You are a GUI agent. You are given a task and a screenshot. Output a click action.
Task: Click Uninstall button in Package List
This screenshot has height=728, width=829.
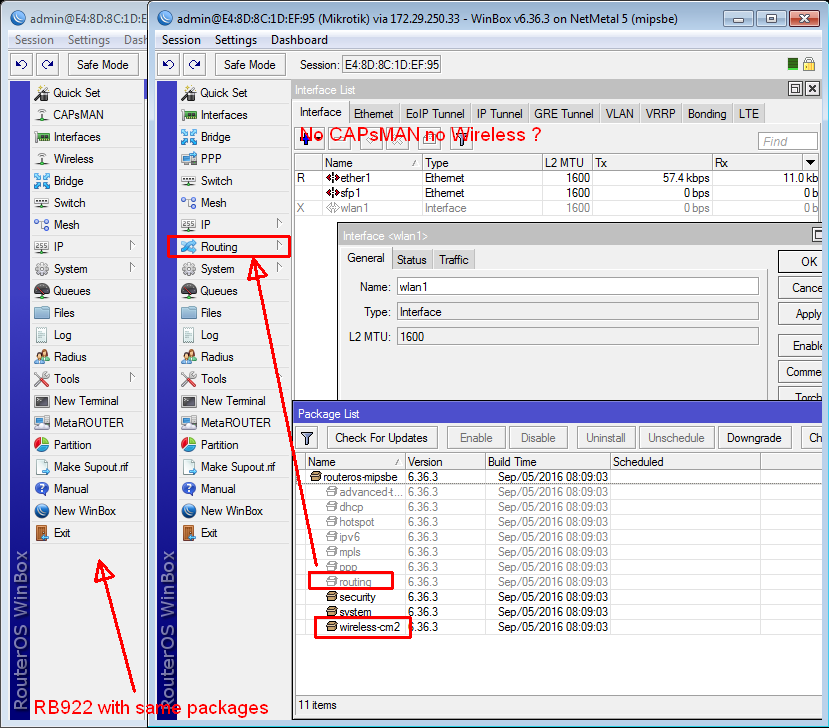point(606,438)
